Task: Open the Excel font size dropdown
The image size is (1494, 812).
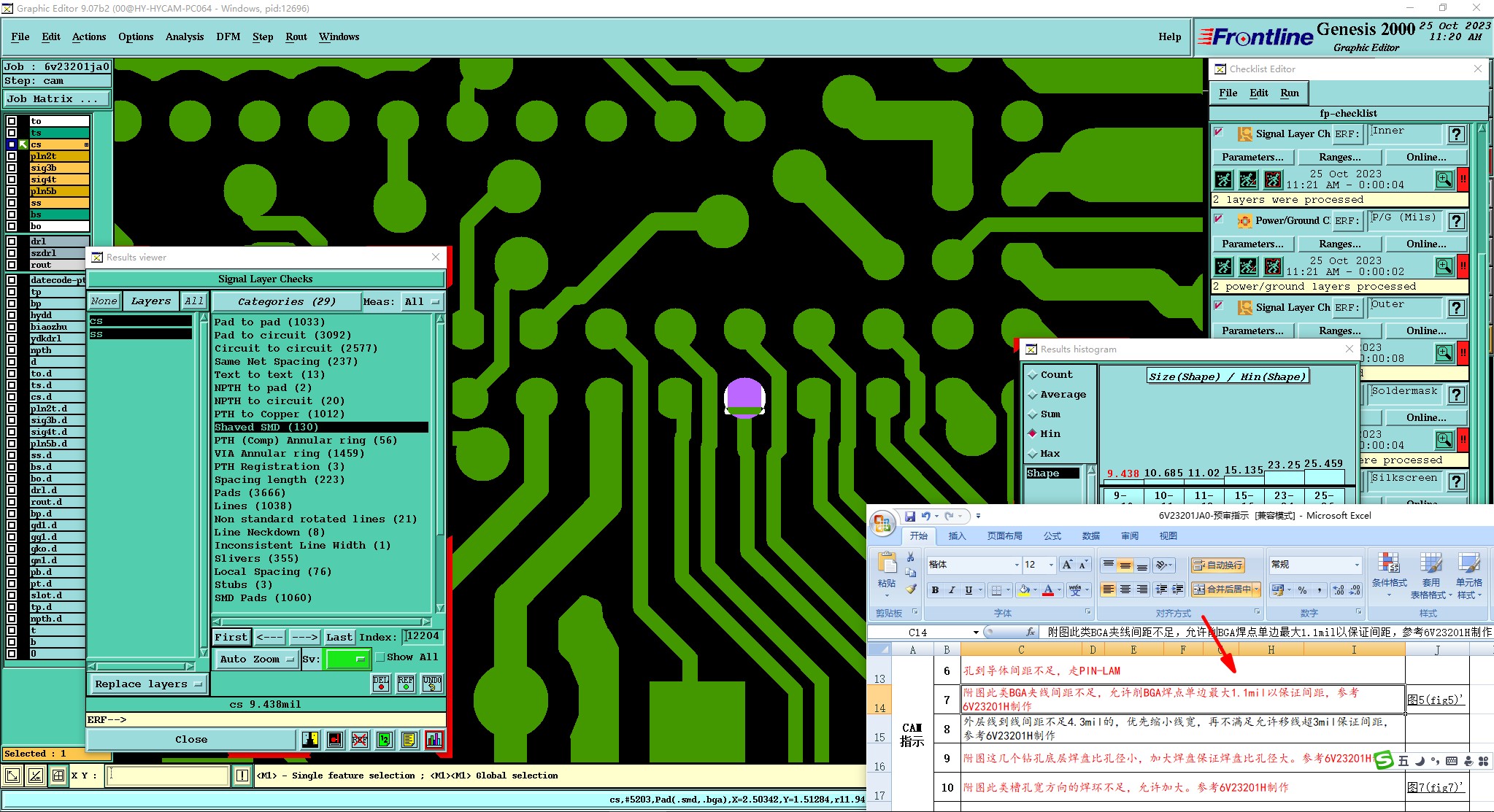Action: tap(1051, 565)
